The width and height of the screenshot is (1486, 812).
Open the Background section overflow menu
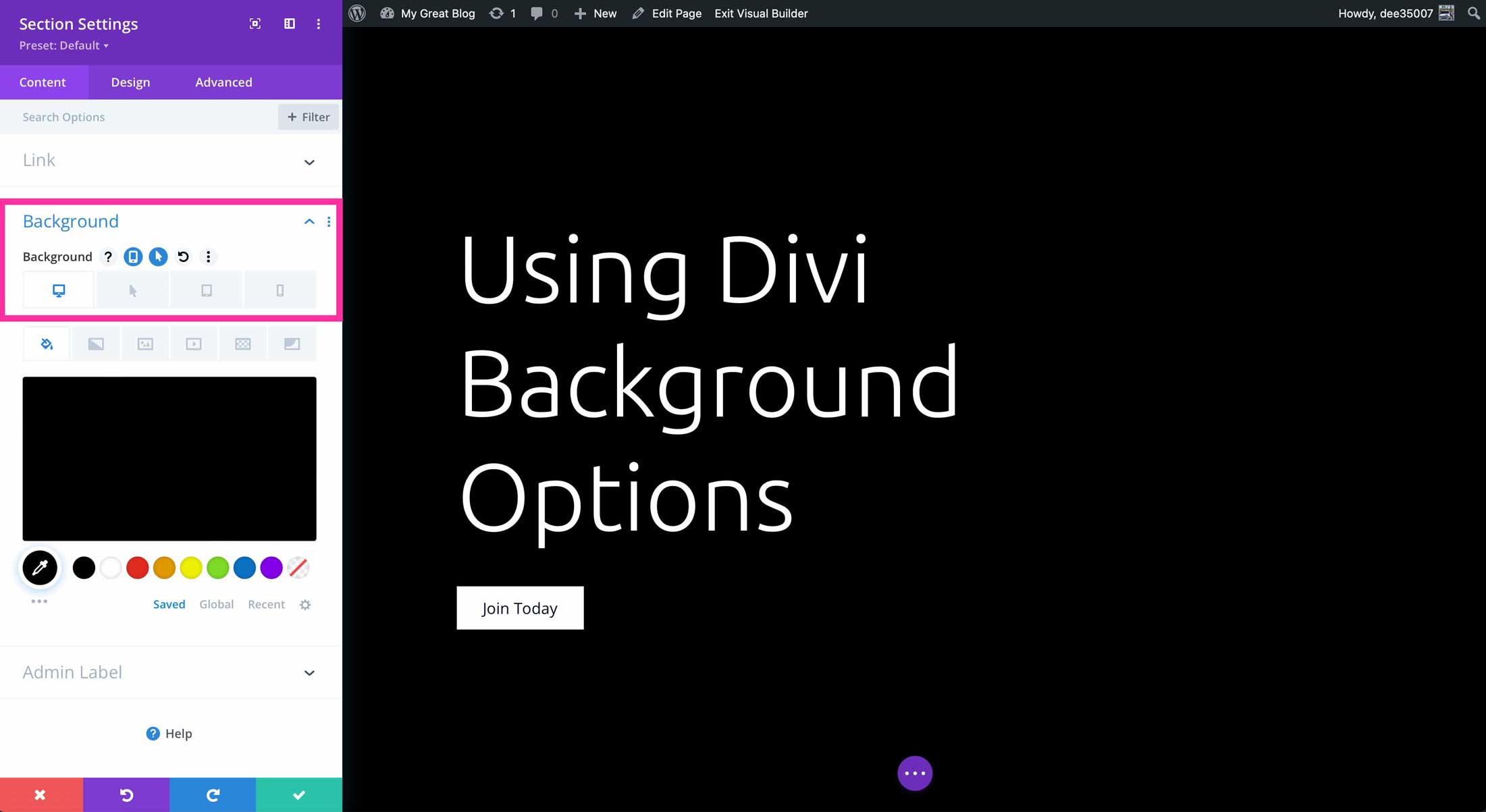tap(328, 222)
